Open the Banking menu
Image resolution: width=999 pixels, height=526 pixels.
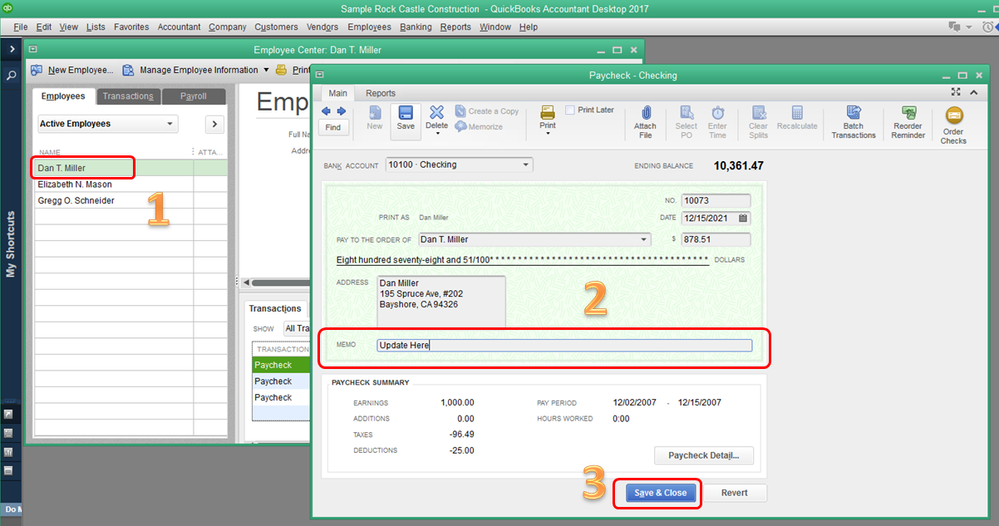415,27
